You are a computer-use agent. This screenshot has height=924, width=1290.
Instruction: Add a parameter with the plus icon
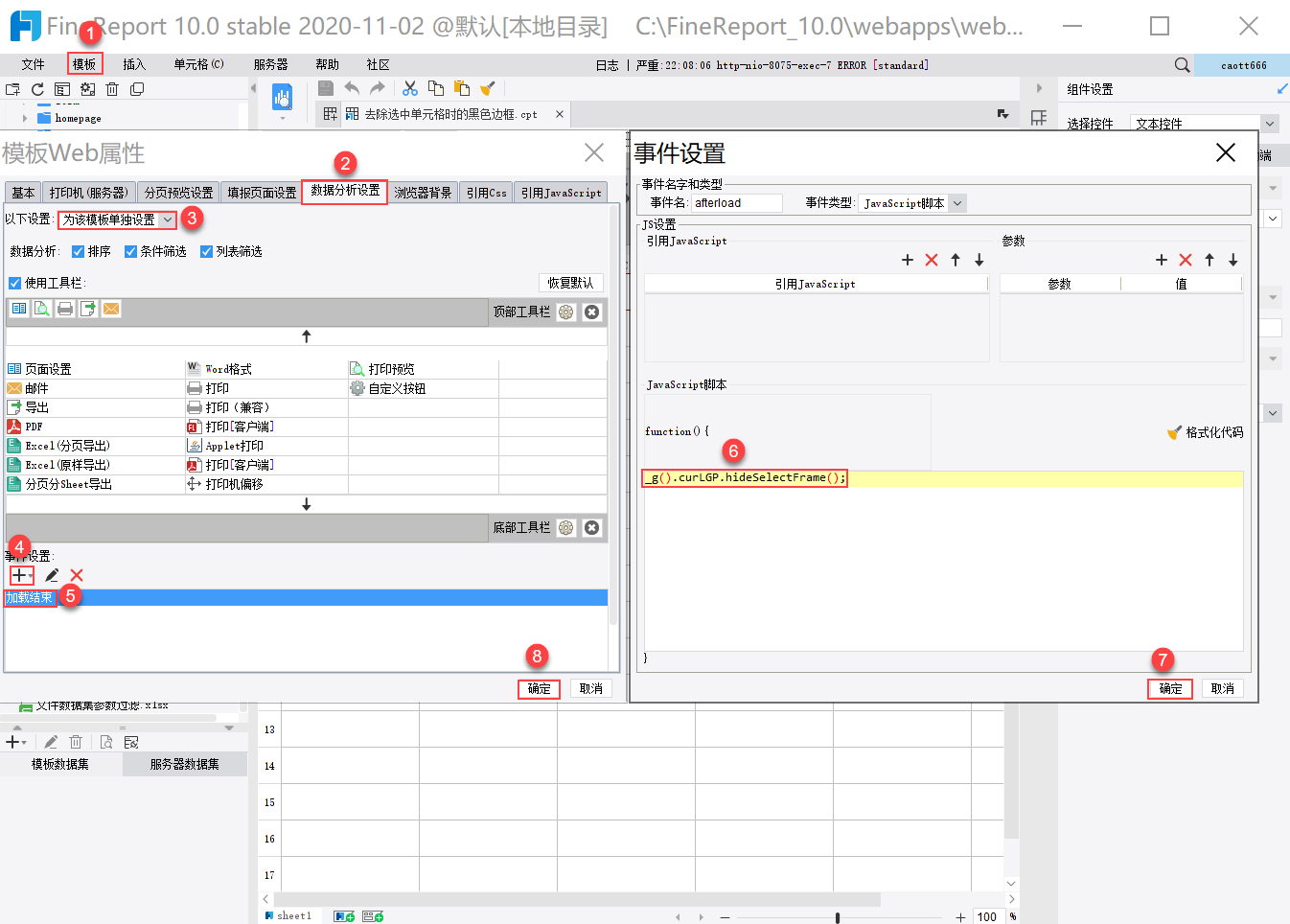(1162, 260)
